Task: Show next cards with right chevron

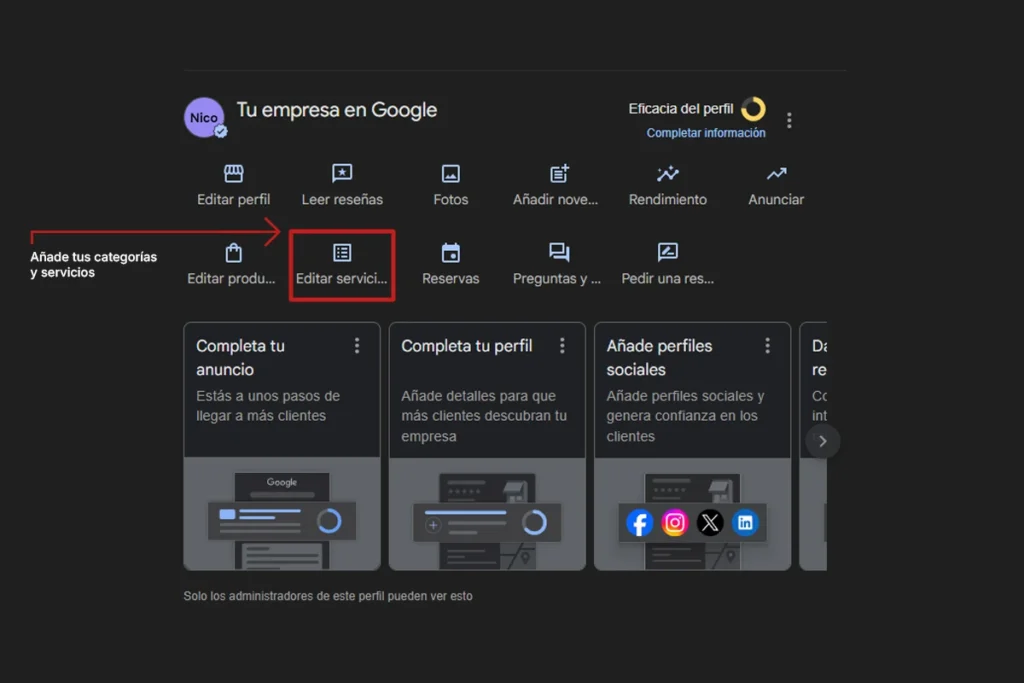Action: click(822, 441)
